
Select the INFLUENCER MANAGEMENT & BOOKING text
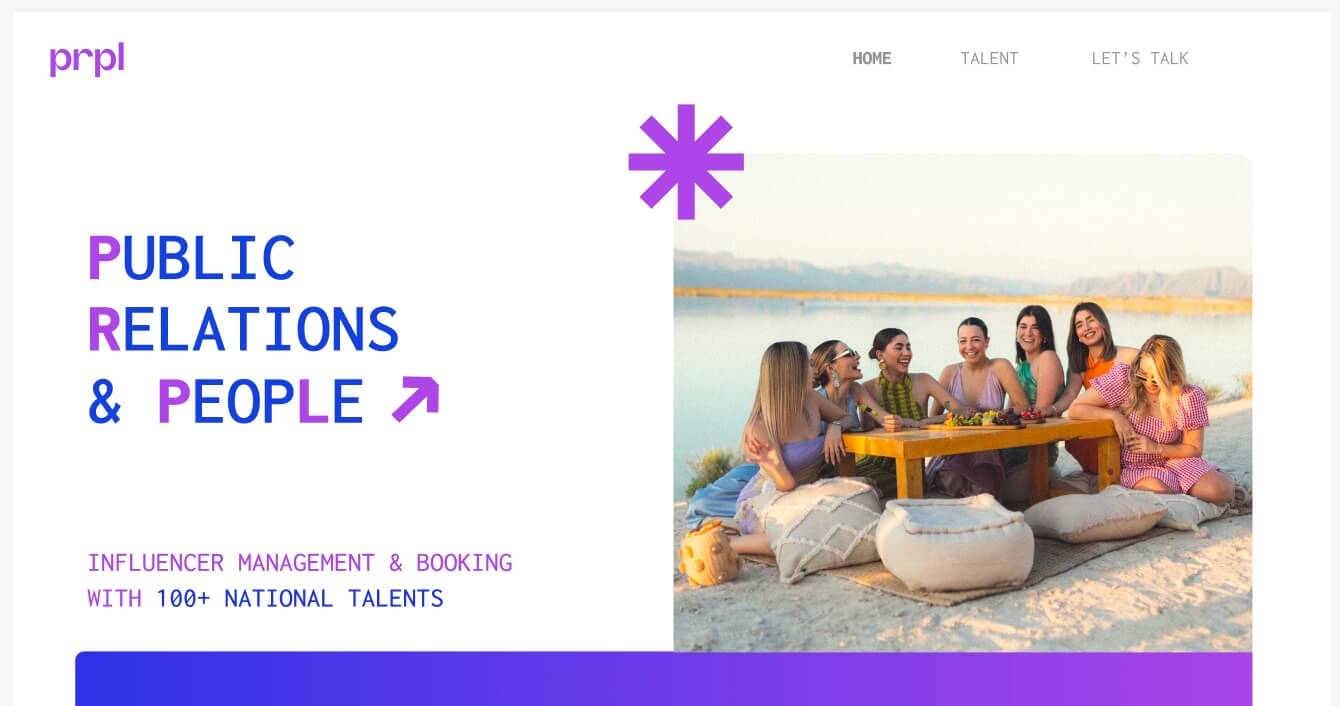tap(299, 563)
